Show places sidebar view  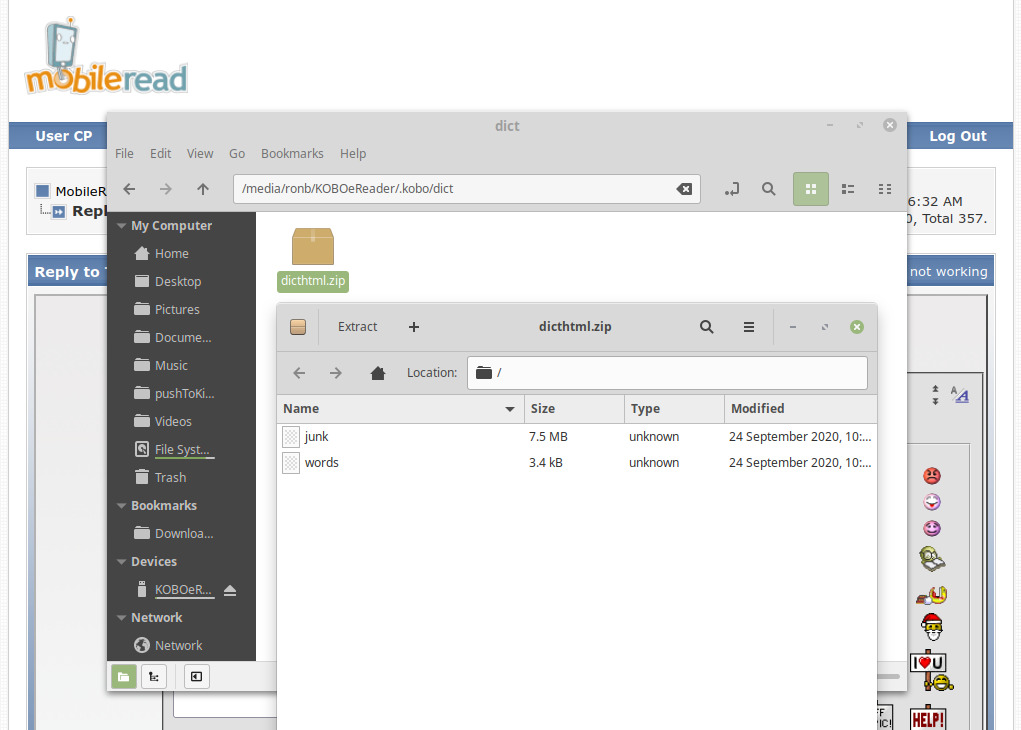(124, 677)
